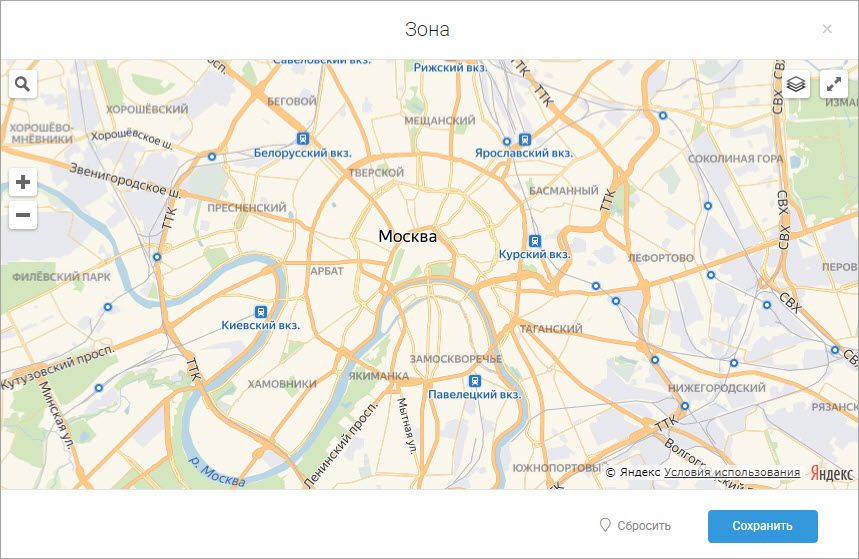Click the ХАМОВНИКИ district label
The width and height of the screenshot is (859, 559).
[282, 384]
